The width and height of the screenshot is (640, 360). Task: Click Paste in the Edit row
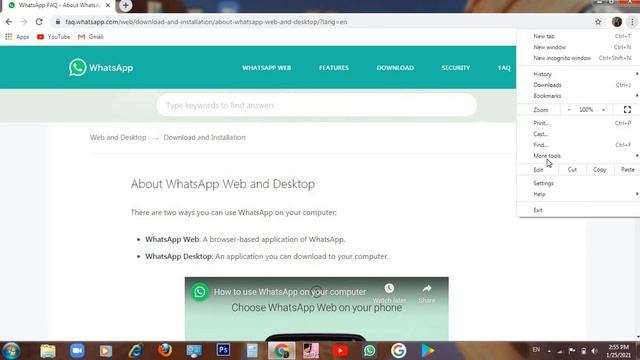[627, 169]
